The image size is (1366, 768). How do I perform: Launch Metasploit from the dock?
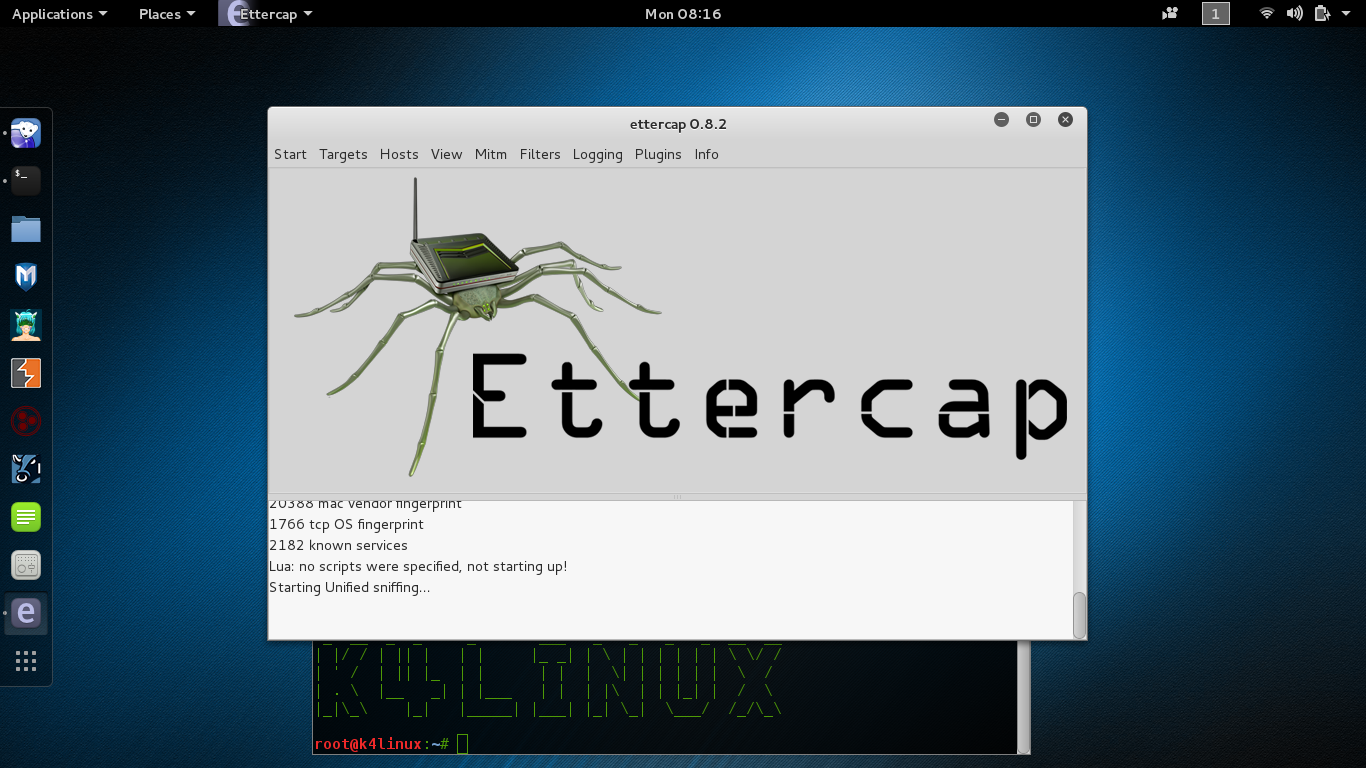[x=26, y=277]
